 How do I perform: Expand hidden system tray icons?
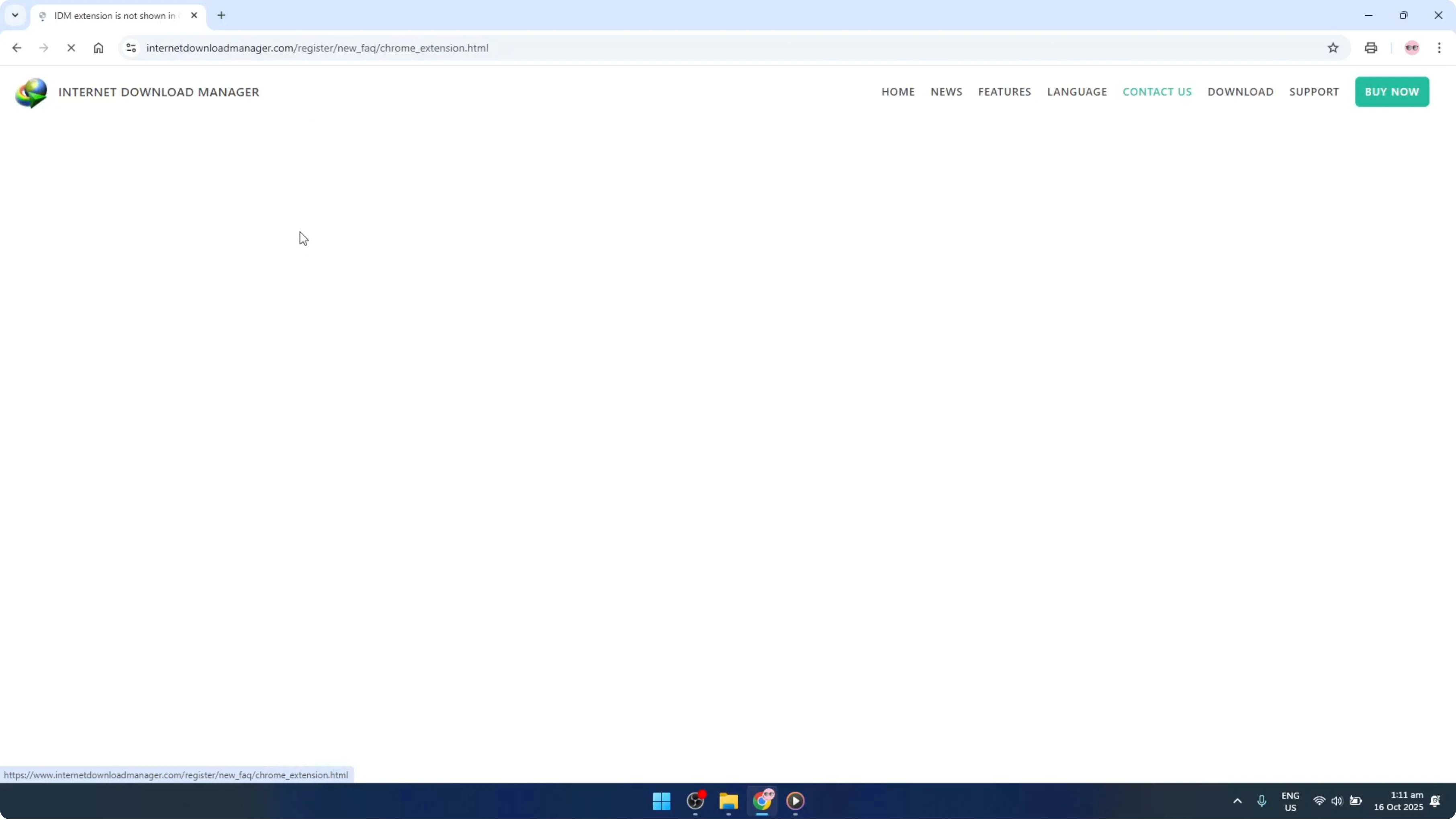[x=1237, y=802]
